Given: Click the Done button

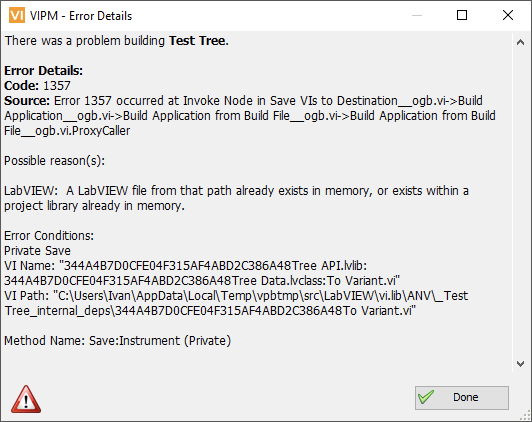Looking at the screenshot, I should pyautogui.click(x=462, y=398).
